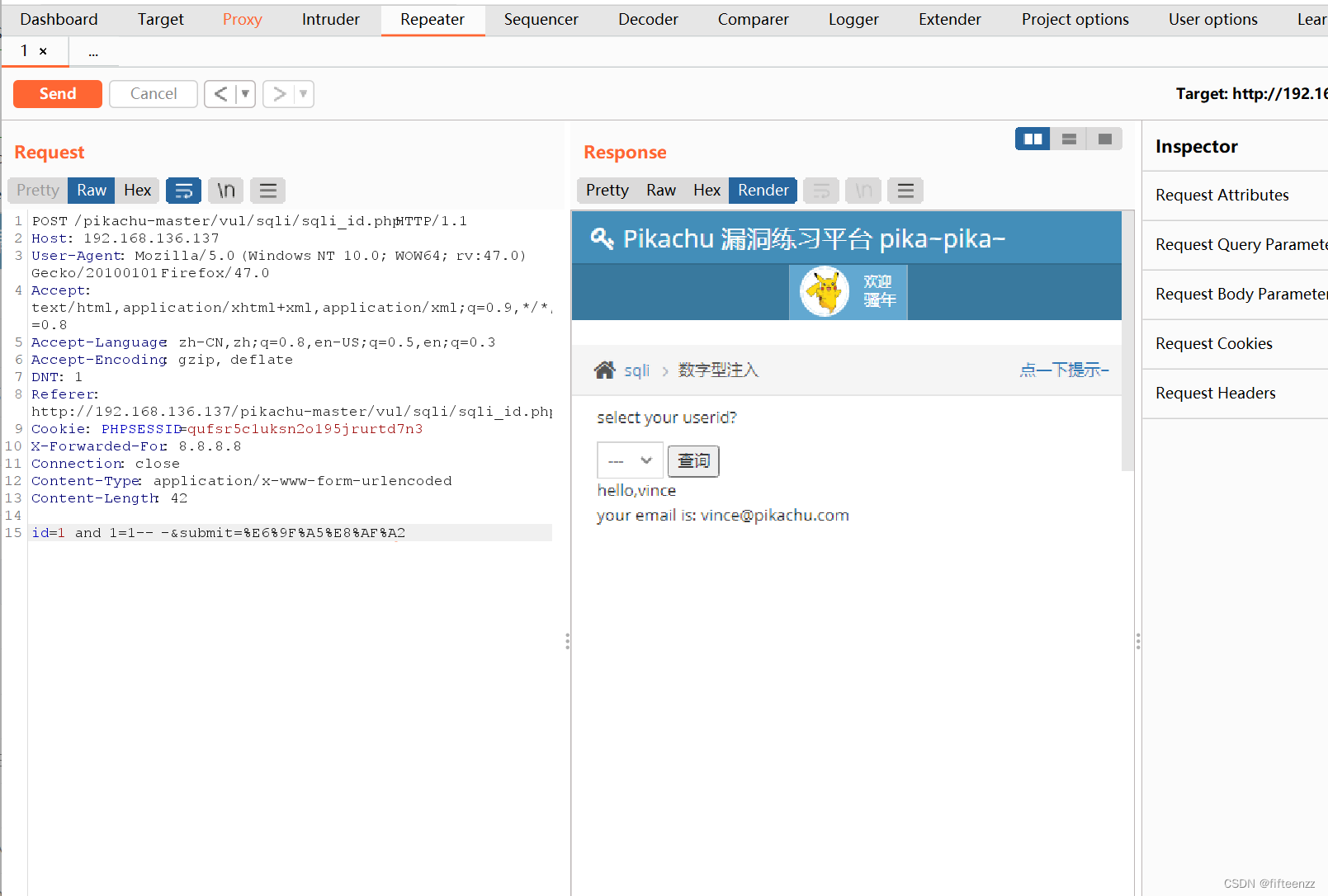The image size is (1328, 896).
Task: Toggle the Response \n non-printable characters icon
Action: [x=863, y=191]
